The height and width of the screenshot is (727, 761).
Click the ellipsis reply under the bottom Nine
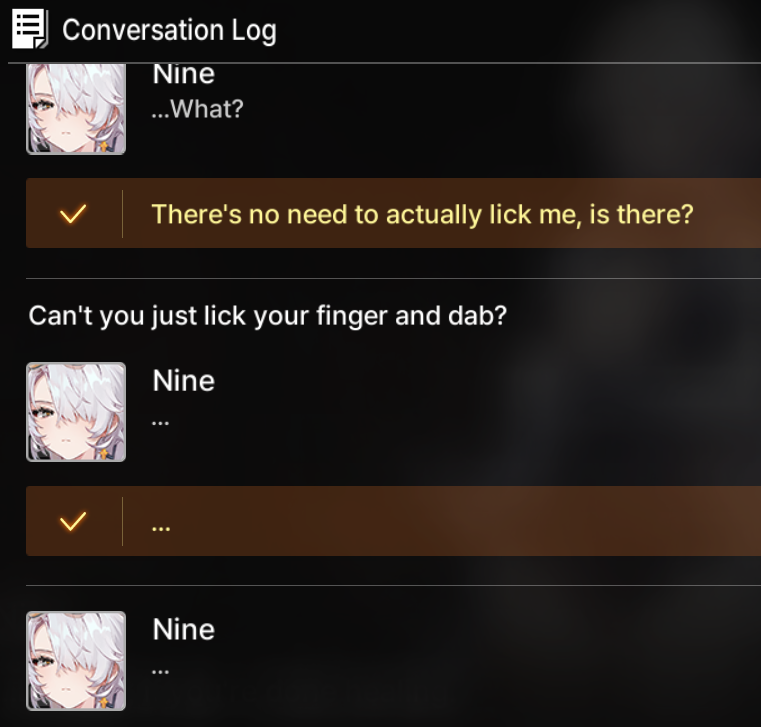160,672
